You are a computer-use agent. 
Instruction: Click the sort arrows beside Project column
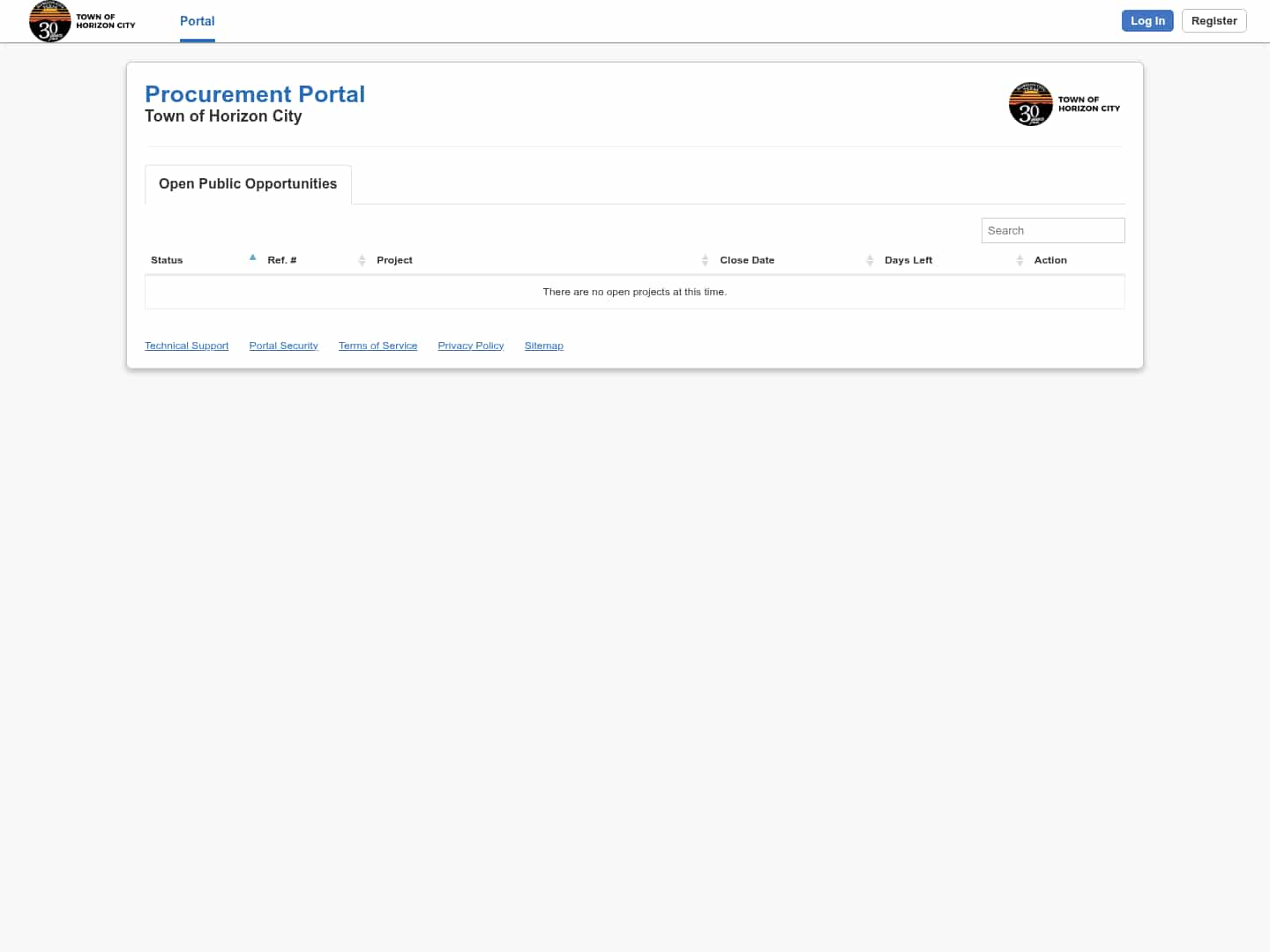click(706, 260)
